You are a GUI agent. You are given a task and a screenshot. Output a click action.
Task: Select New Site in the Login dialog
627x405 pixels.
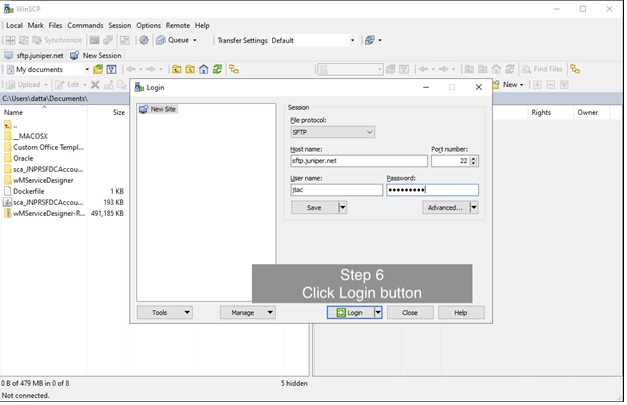(158, 109)
